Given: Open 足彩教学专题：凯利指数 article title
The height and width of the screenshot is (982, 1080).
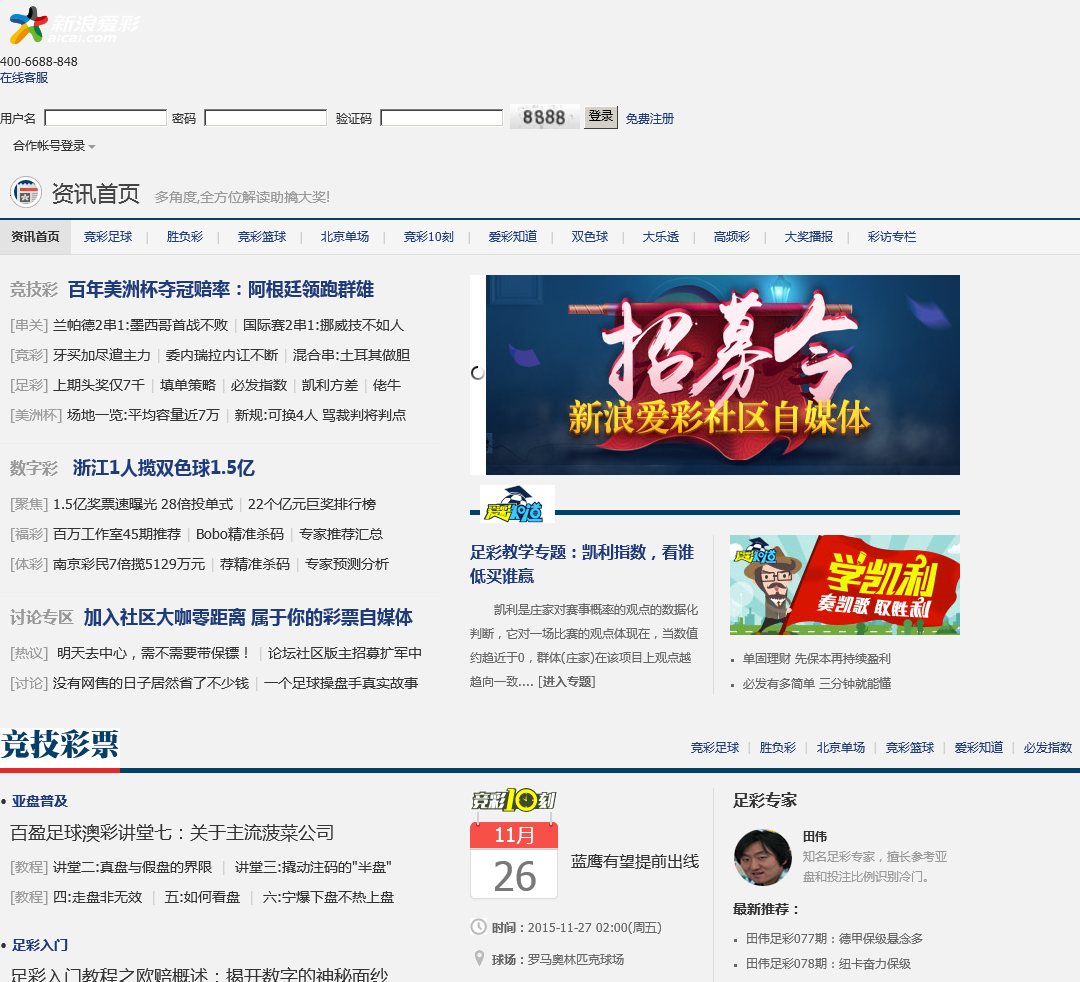Looking at the screenshot, I should (582, 564).
